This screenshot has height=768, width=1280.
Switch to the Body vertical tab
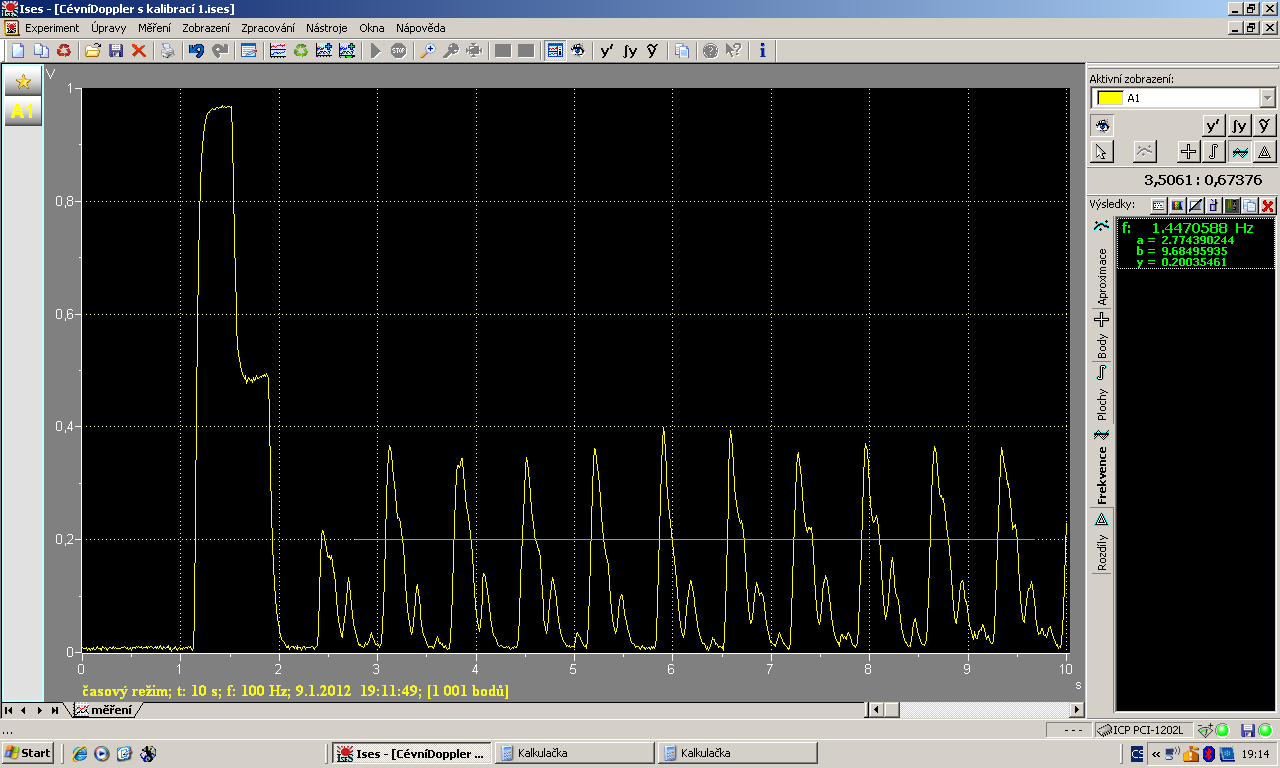click(1102, 336)
